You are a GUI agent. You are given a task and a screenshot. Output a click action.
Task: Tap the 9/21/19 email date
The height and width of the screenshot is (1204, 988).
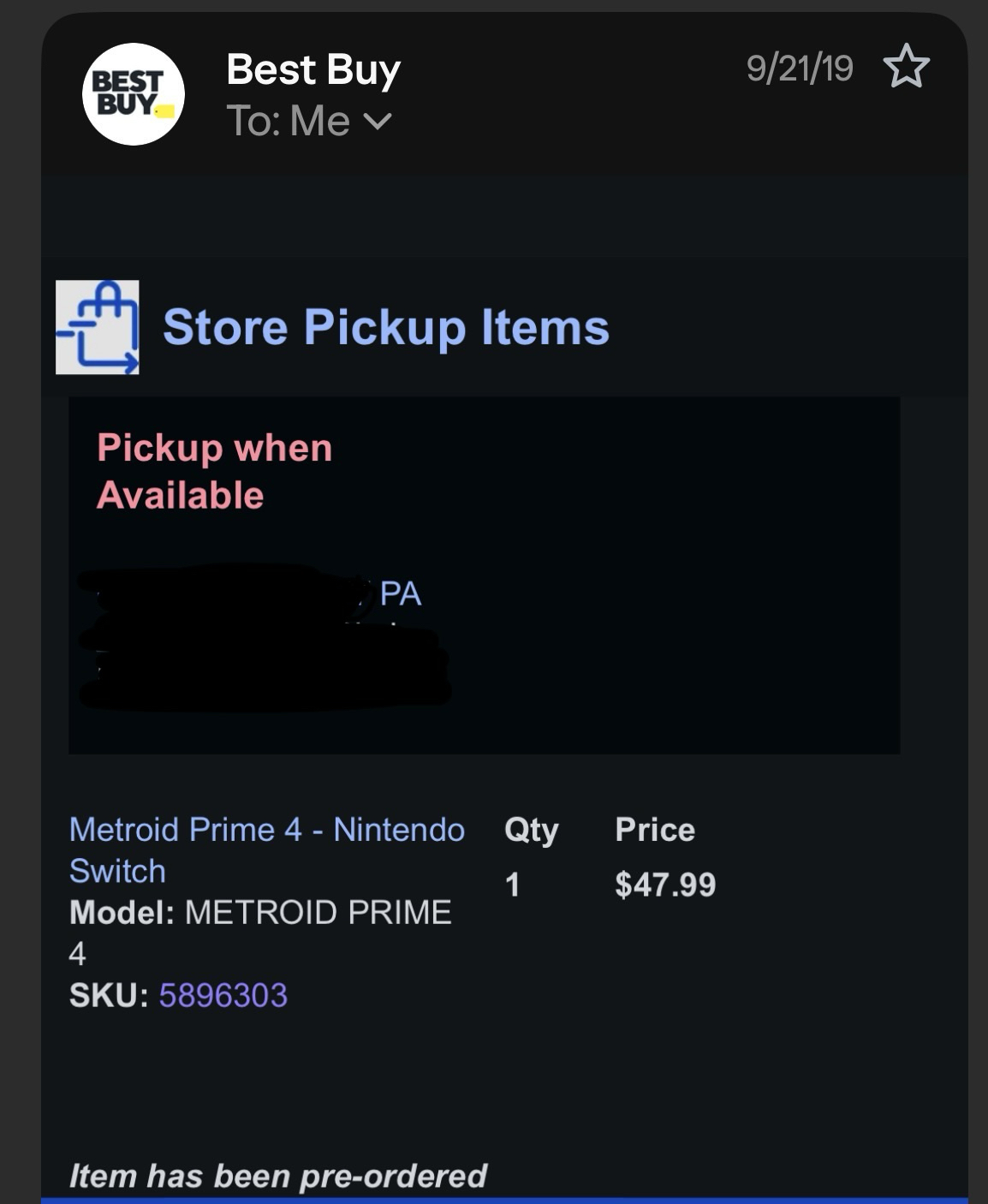(799, 68)
